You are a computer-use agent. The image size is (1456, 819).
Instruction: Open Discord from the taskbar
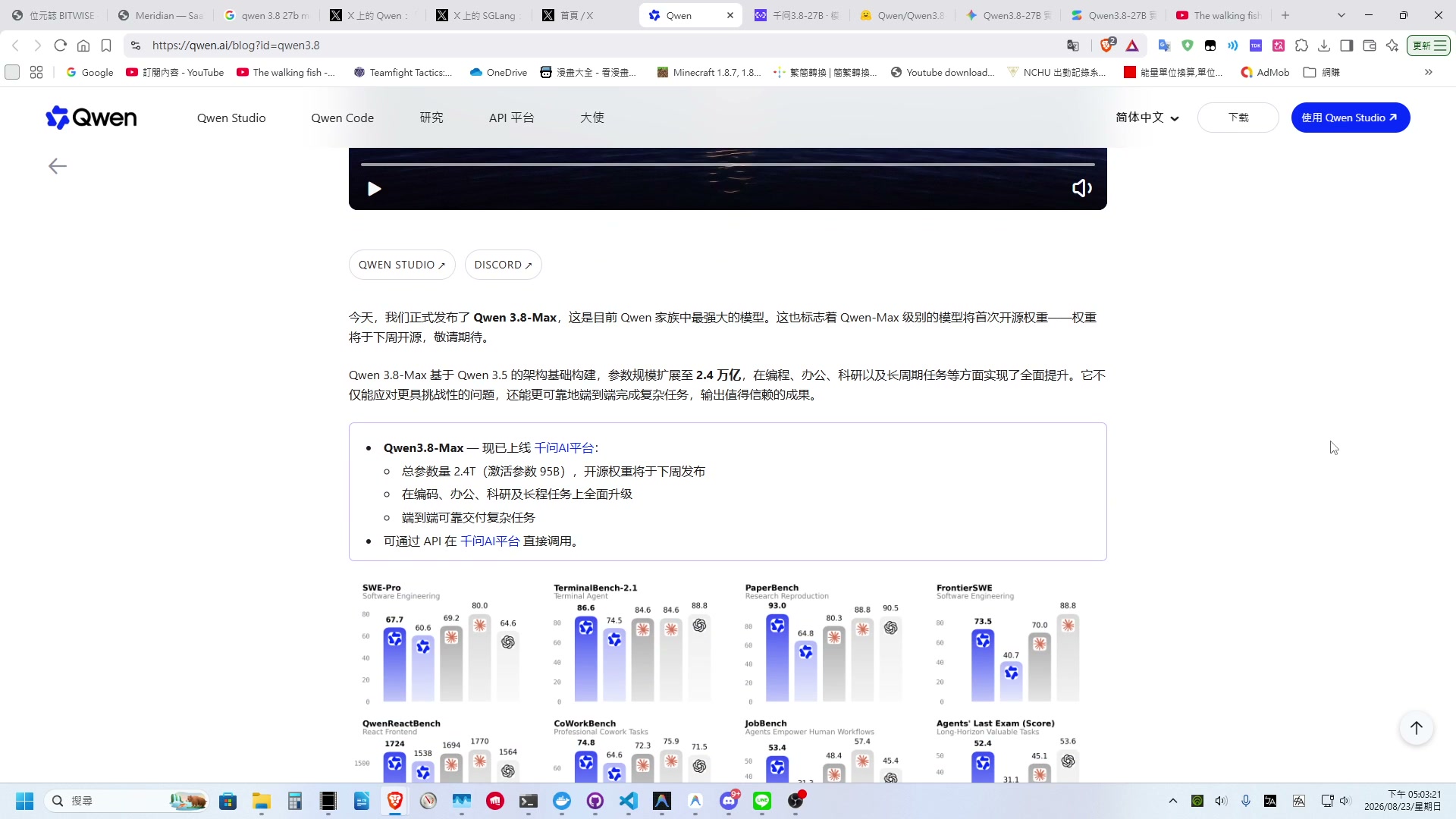tap(729, 801)
